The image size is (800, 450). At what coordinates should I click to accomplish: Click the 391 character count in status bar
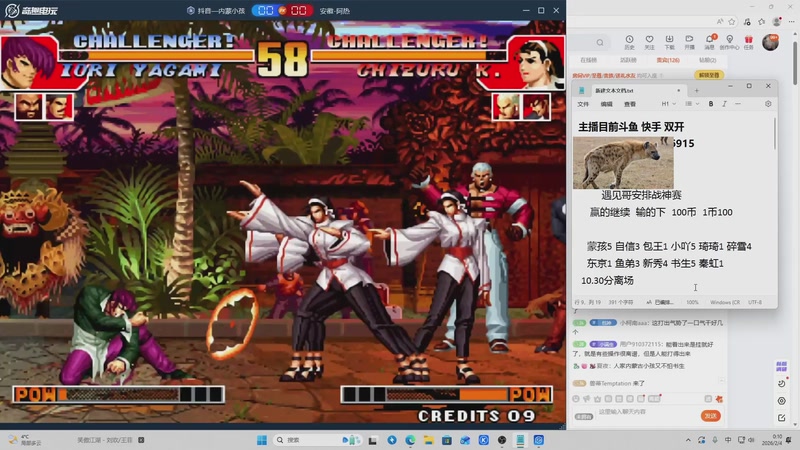coord(620,302)
